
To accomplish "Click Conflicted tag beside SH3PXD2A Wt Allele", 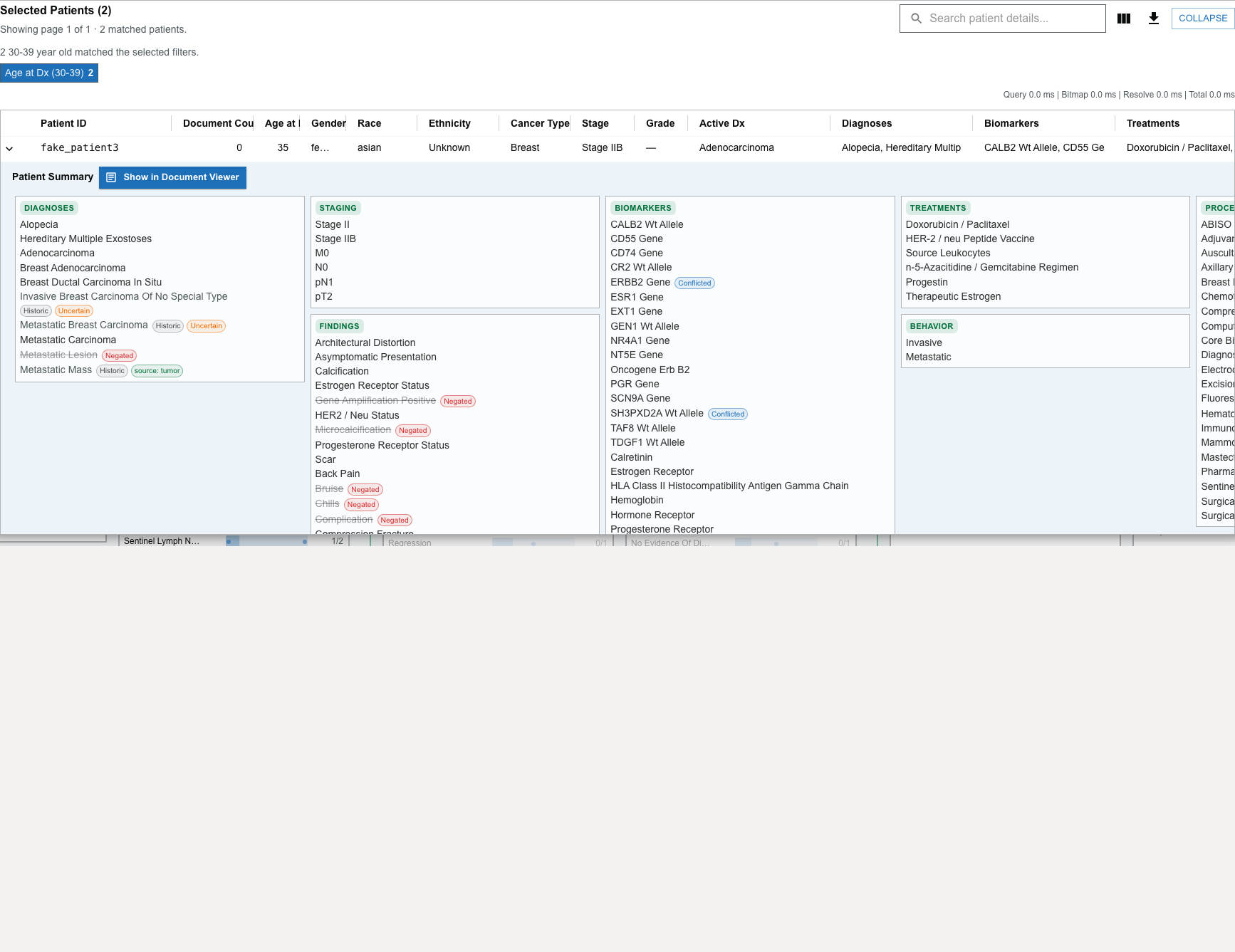I will [x=728, y=414].
